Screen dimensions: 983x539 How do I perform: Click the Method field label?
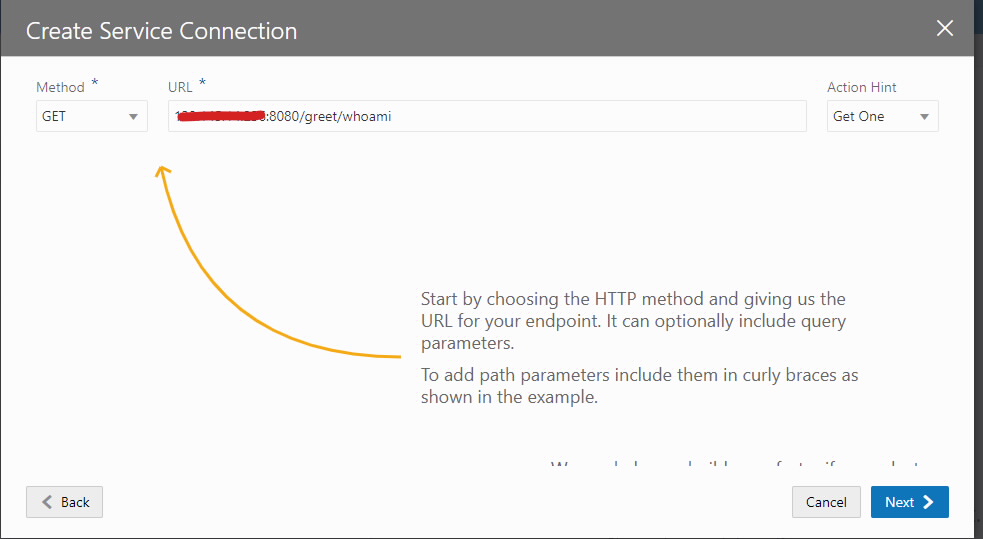60,88
